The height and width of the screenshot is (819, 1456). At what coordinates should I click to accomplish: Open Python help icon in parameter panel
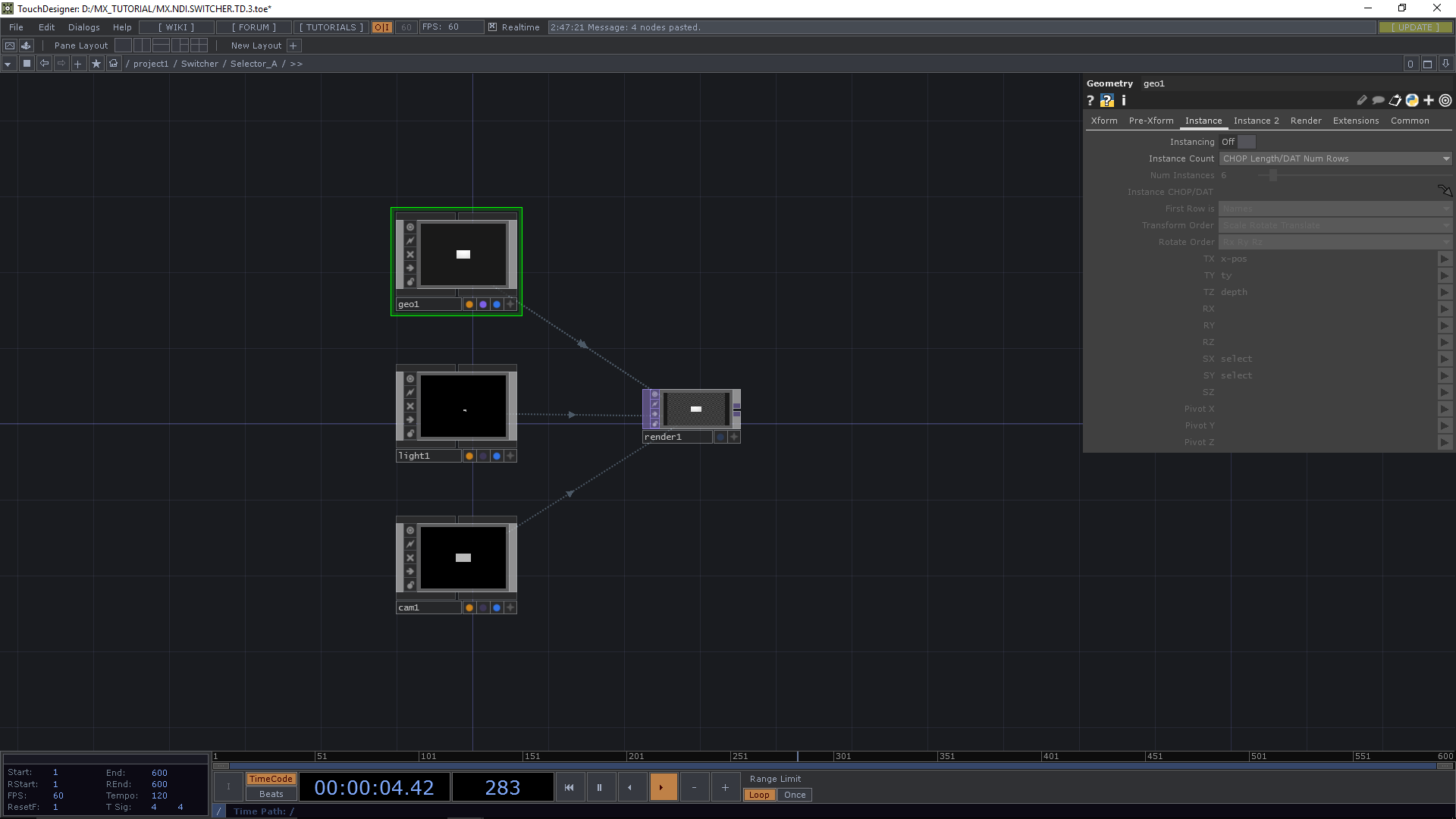coord(1107,100)
